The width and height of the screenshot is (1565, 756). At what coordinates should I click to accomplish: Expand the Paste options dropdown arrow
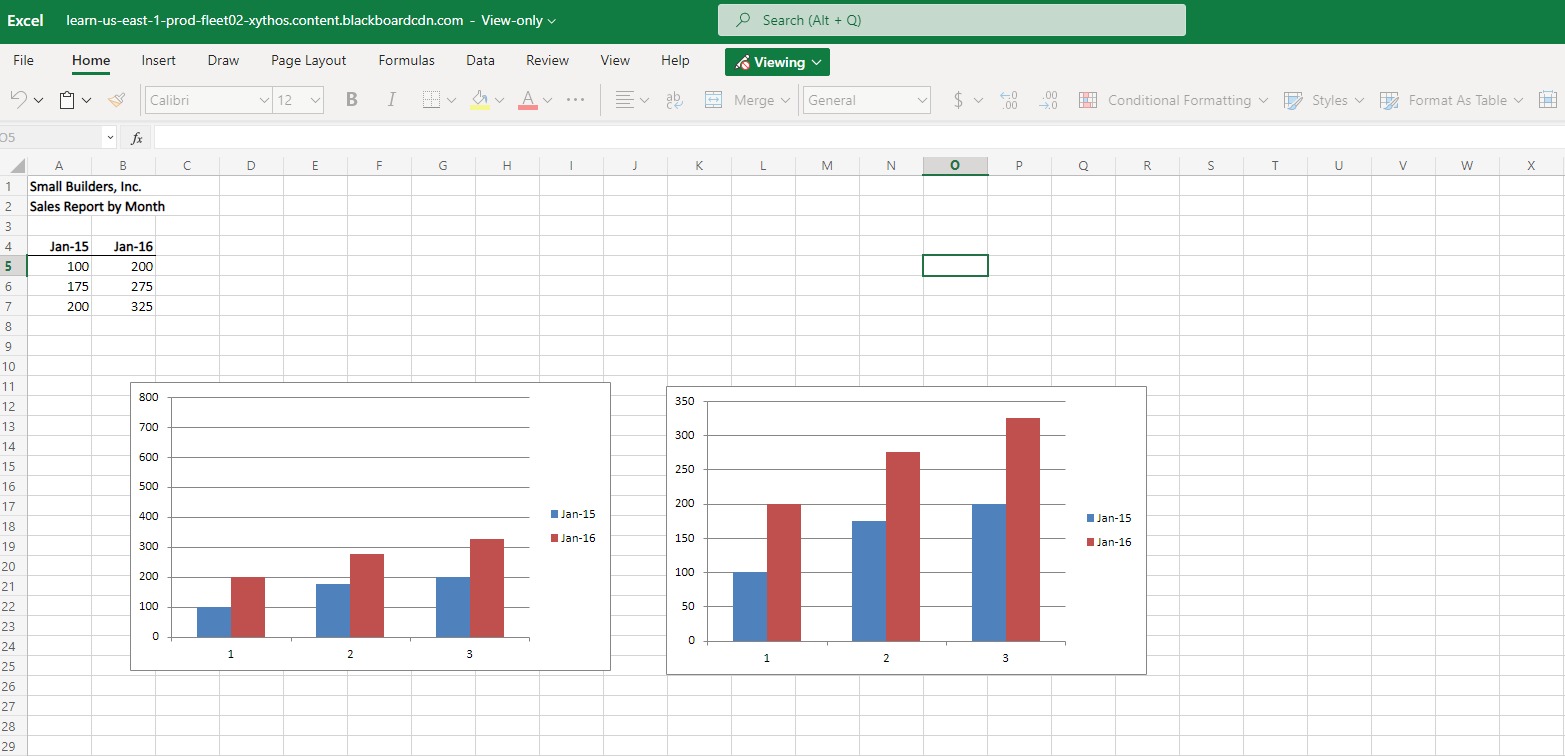87,100
